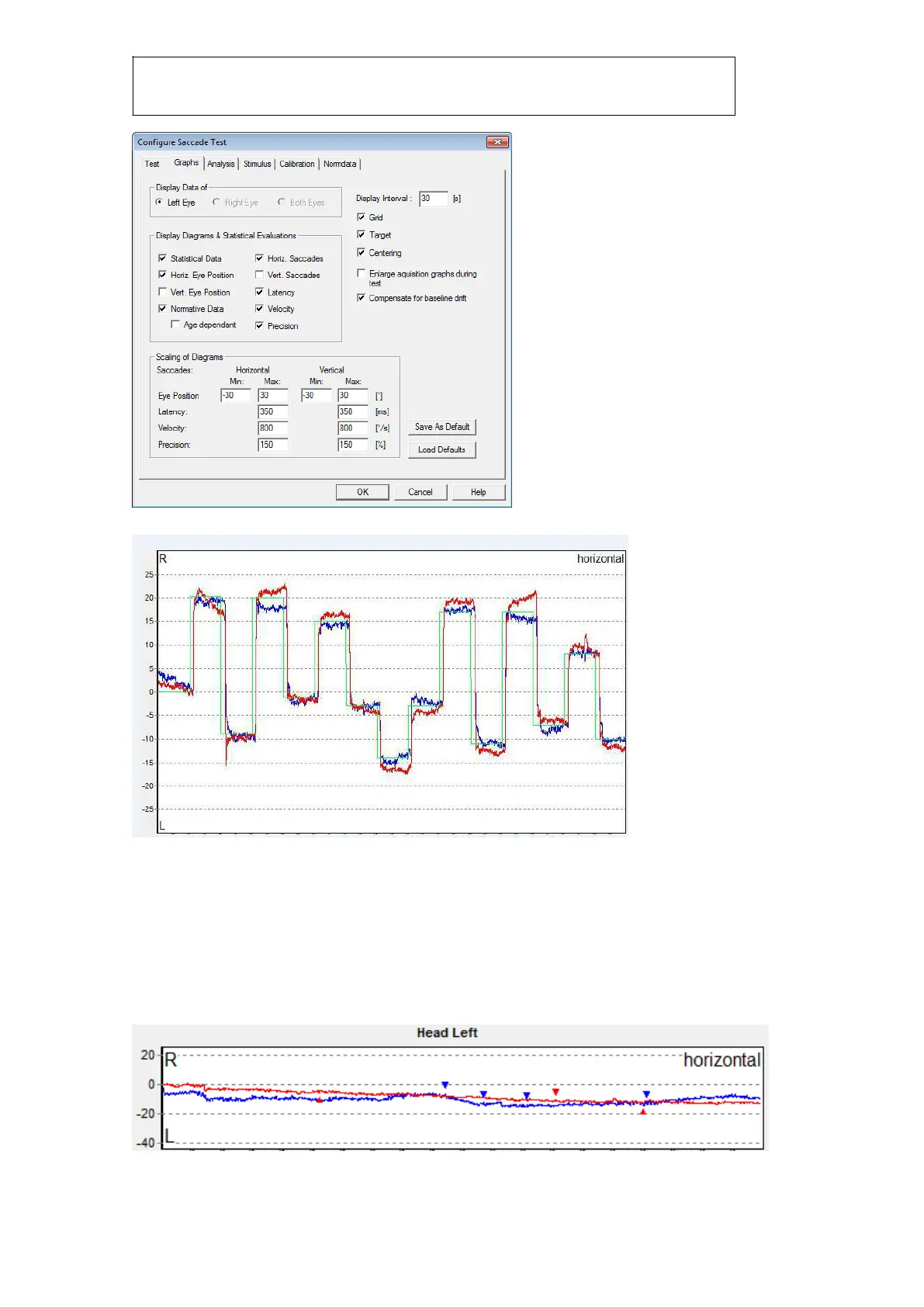Toggle the Age dependant checkbox

coord(175,324)
